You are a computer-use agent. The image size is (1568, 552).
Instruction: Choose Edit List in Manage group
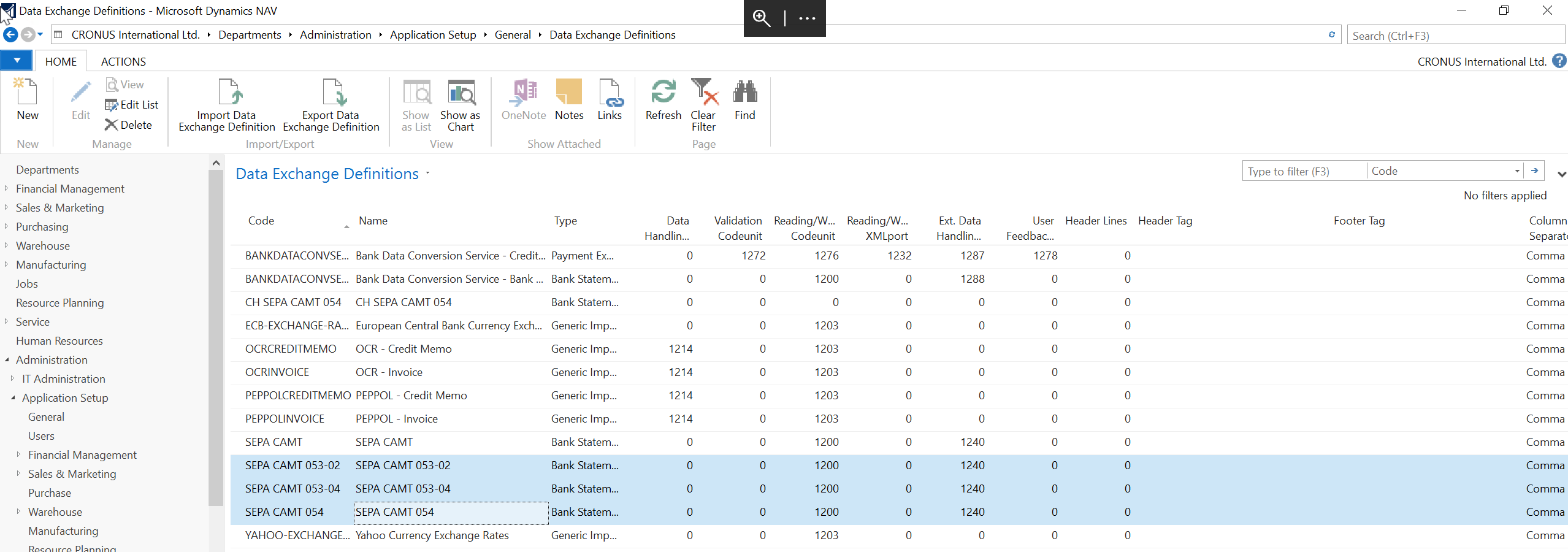[x=132, y=105]
